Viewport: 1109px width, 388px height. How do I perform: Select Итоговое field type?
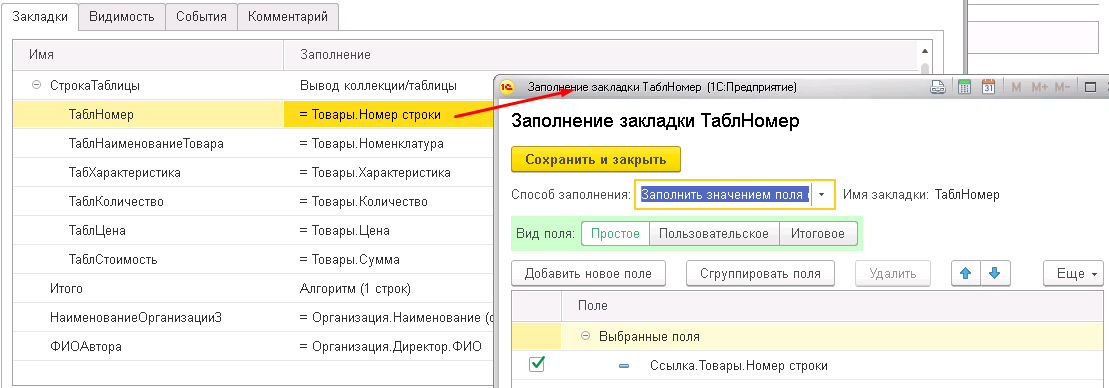pos(818,234)
